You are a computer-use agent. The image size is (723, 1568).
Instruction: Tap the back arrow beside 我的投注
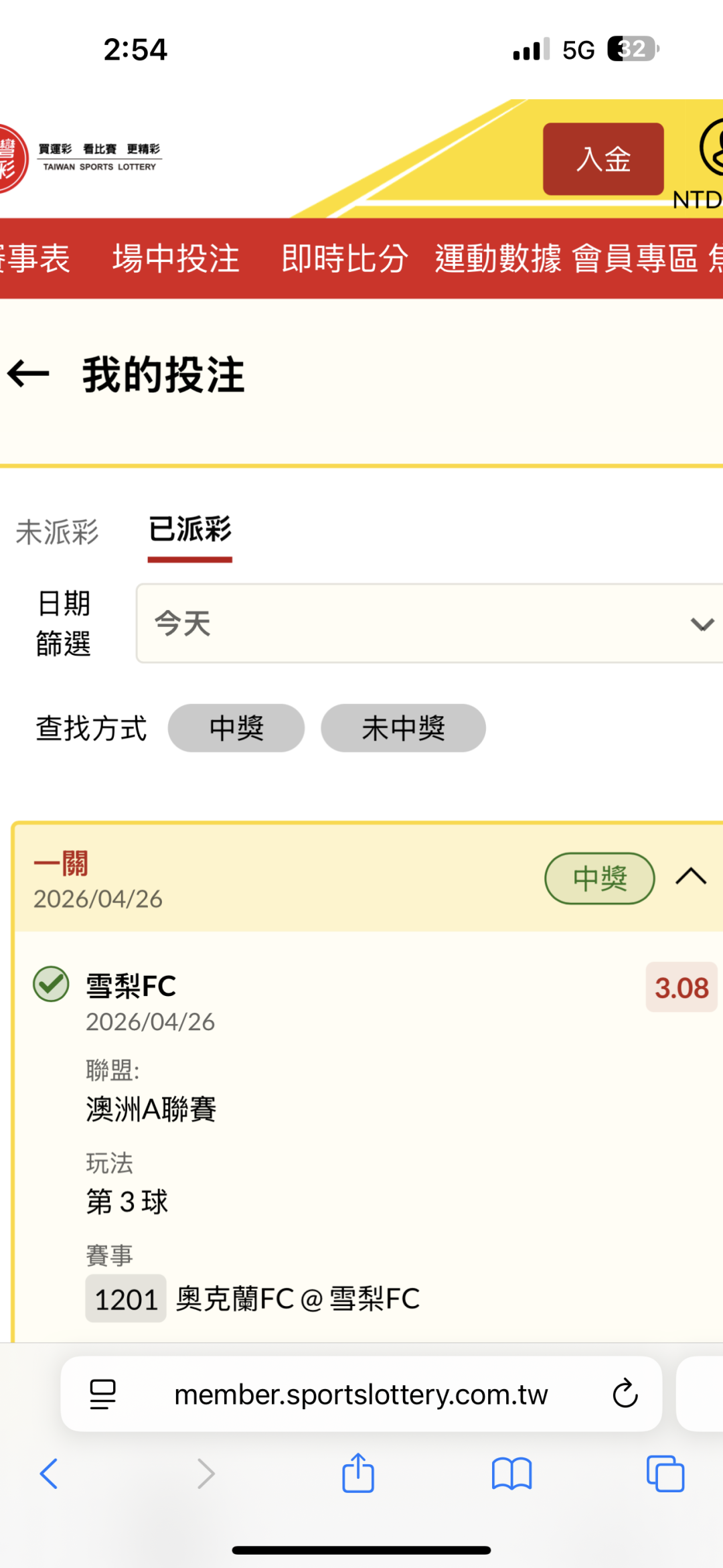(29, 374)
